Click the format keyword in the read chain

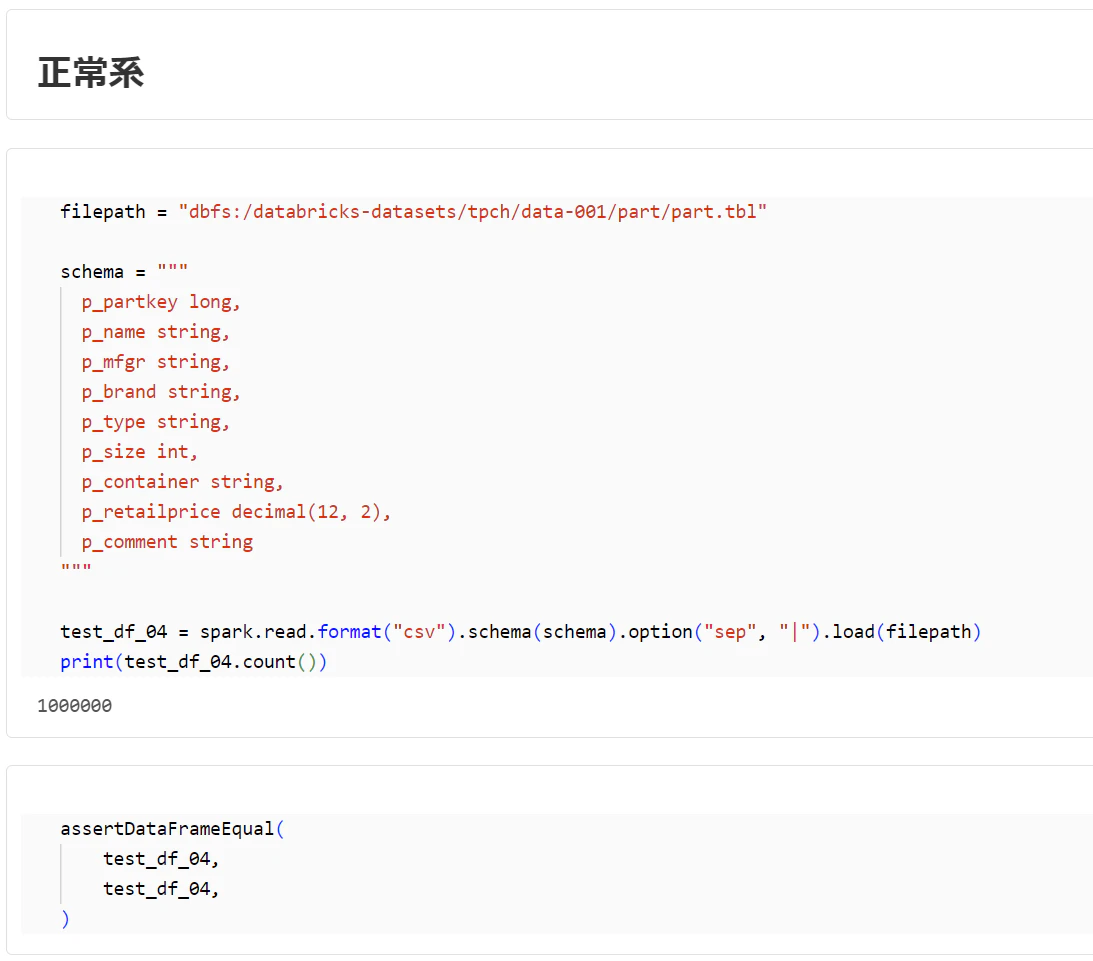click(x=349, y=632)
